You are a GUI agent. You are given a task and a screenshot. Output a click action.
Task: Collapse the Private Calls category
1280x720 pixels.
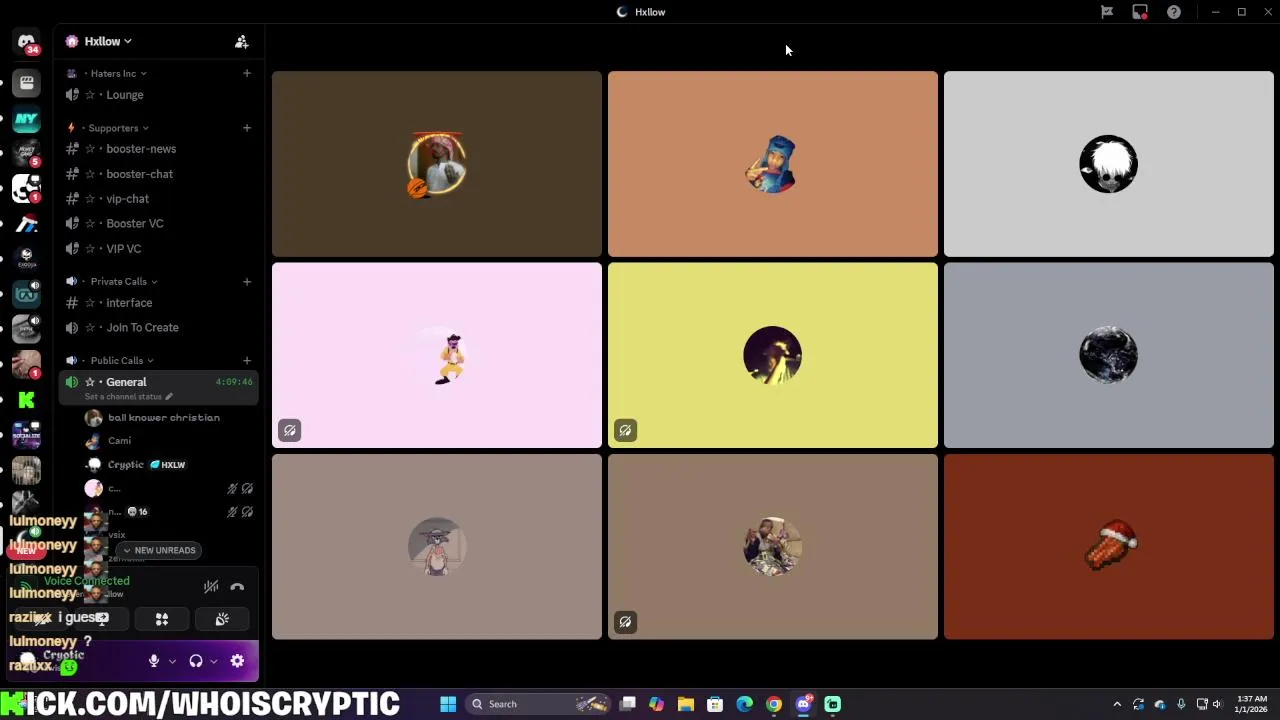123,281
